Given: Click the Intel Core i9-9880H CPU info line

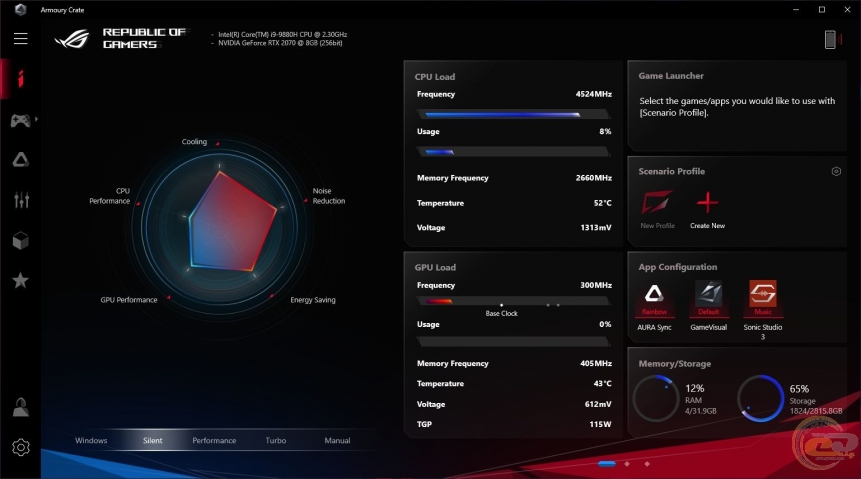Looking at the screenshot, I should click(282, 34).
